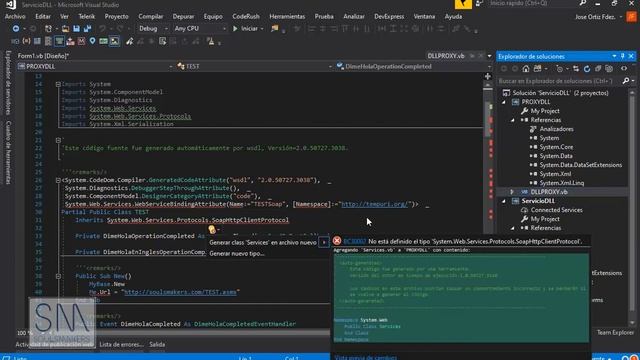Screen dimensions: 640x360
Task: Select 'Solución ServicioDLL' root node
Action: [x=560, y=93]
